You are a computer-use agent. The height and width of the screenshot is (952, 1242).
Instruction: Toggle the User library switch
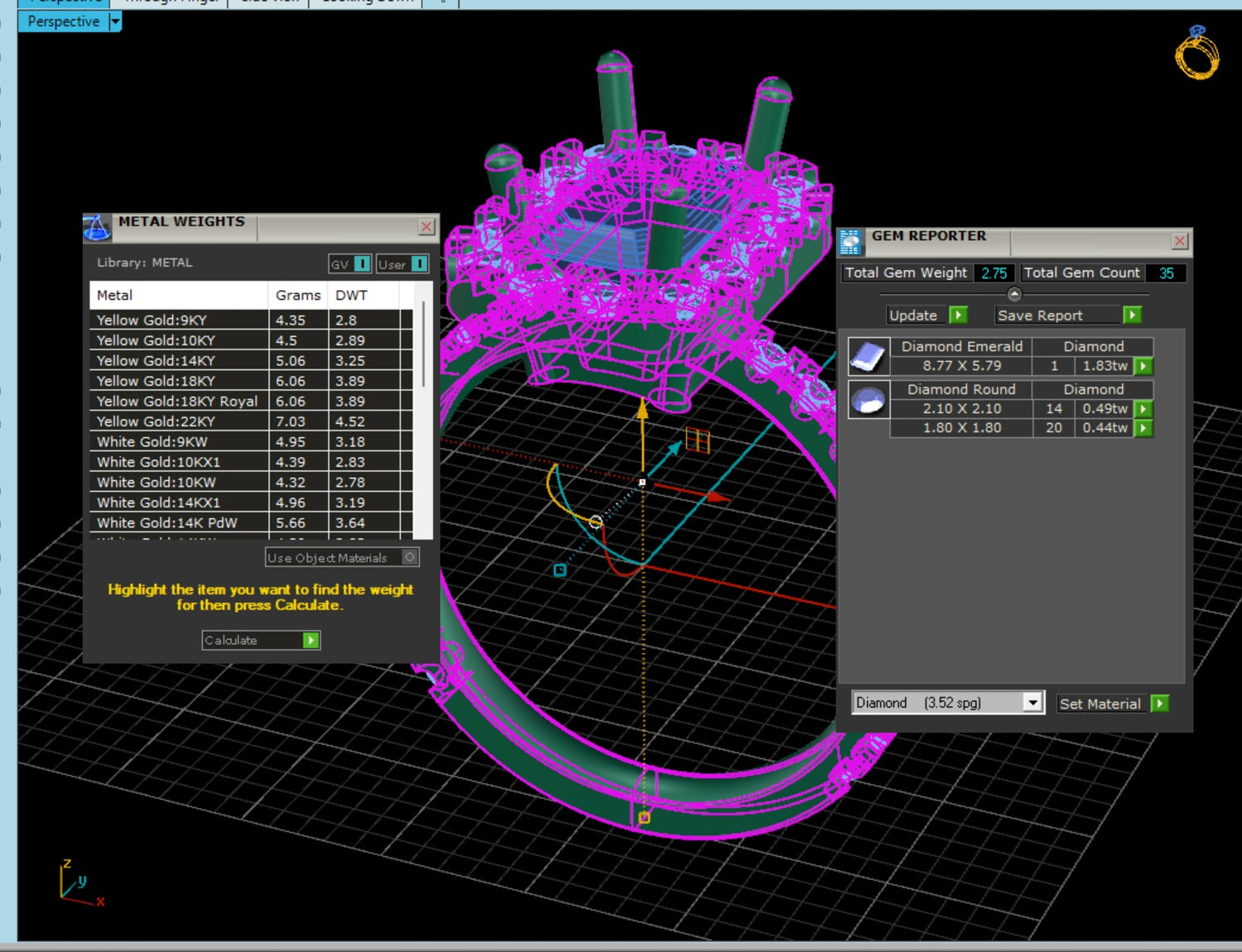(419, 264)
